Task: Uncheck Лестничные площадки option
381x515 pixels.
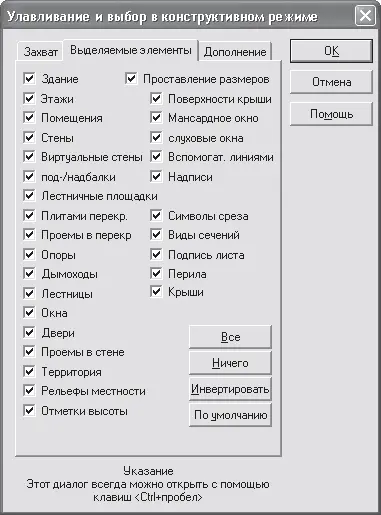Action: point(29,196)
